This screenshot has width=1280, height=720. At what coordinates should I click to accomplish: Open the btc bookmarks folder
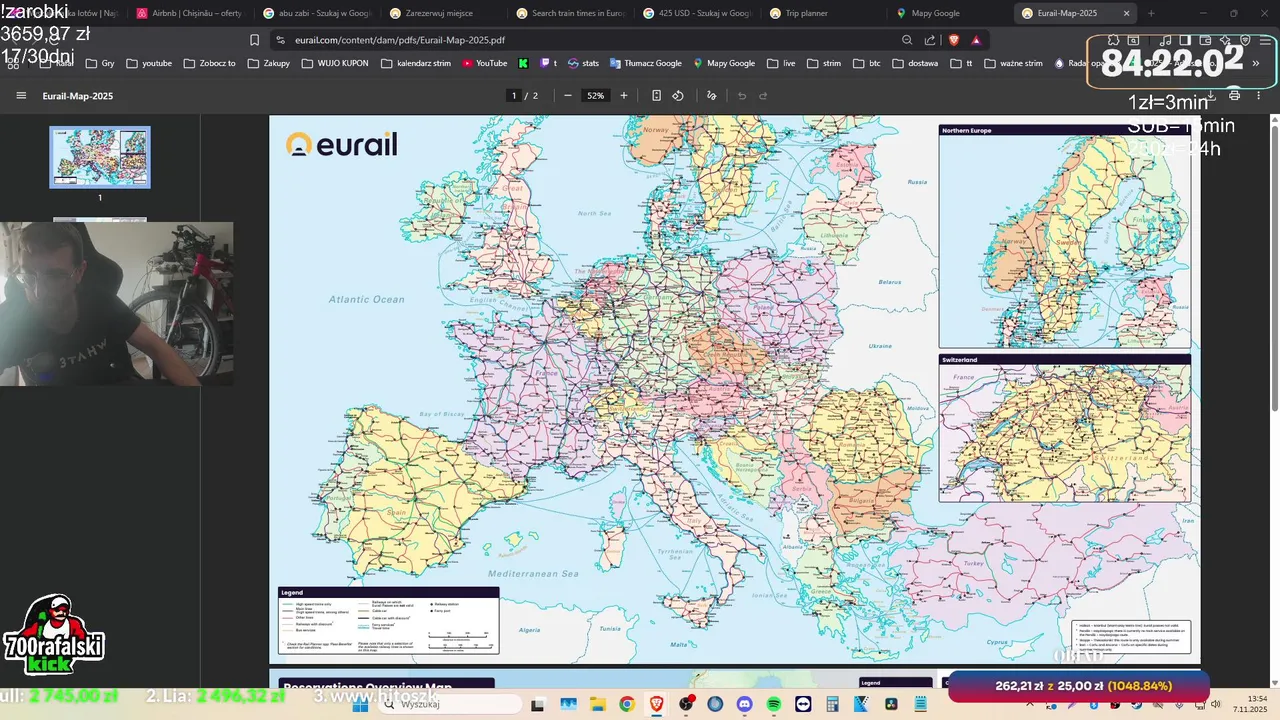867,63
